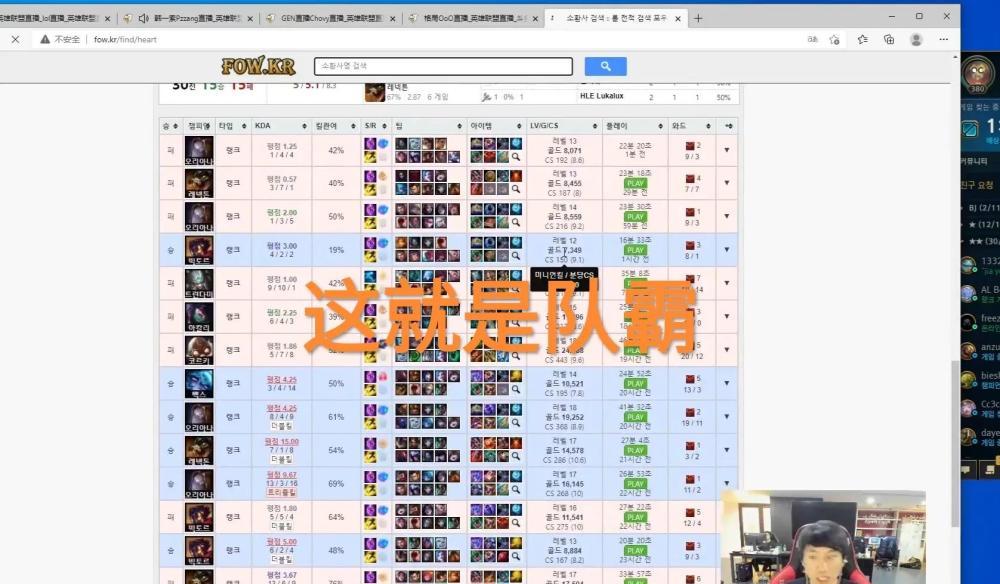Sort table by LV/G/CS column header

563,126
